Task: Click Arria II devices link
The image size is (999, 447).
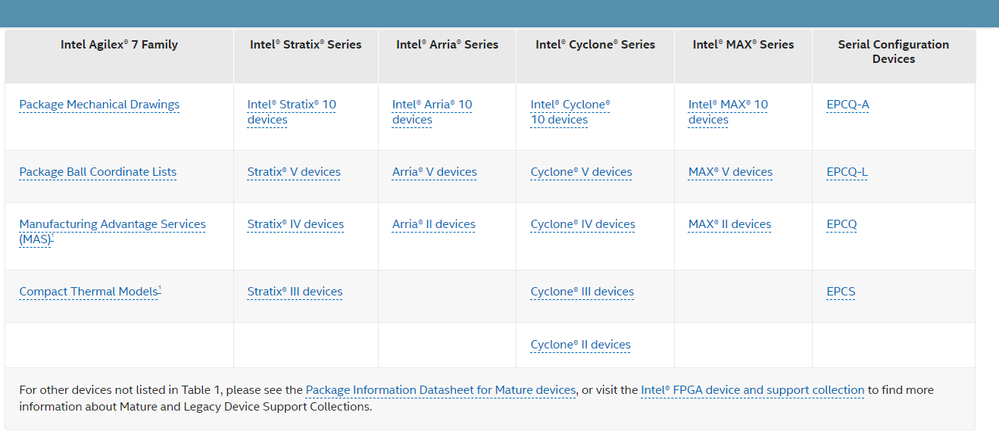Action: click(x=433, y=225)
